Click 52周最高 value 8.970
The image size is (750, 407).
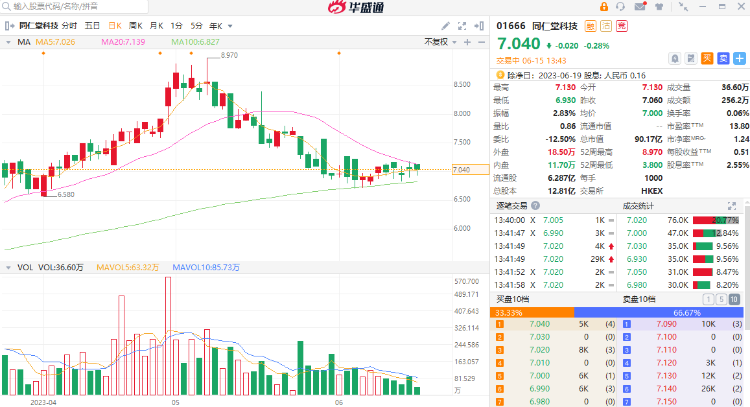(x=652, y=152)
